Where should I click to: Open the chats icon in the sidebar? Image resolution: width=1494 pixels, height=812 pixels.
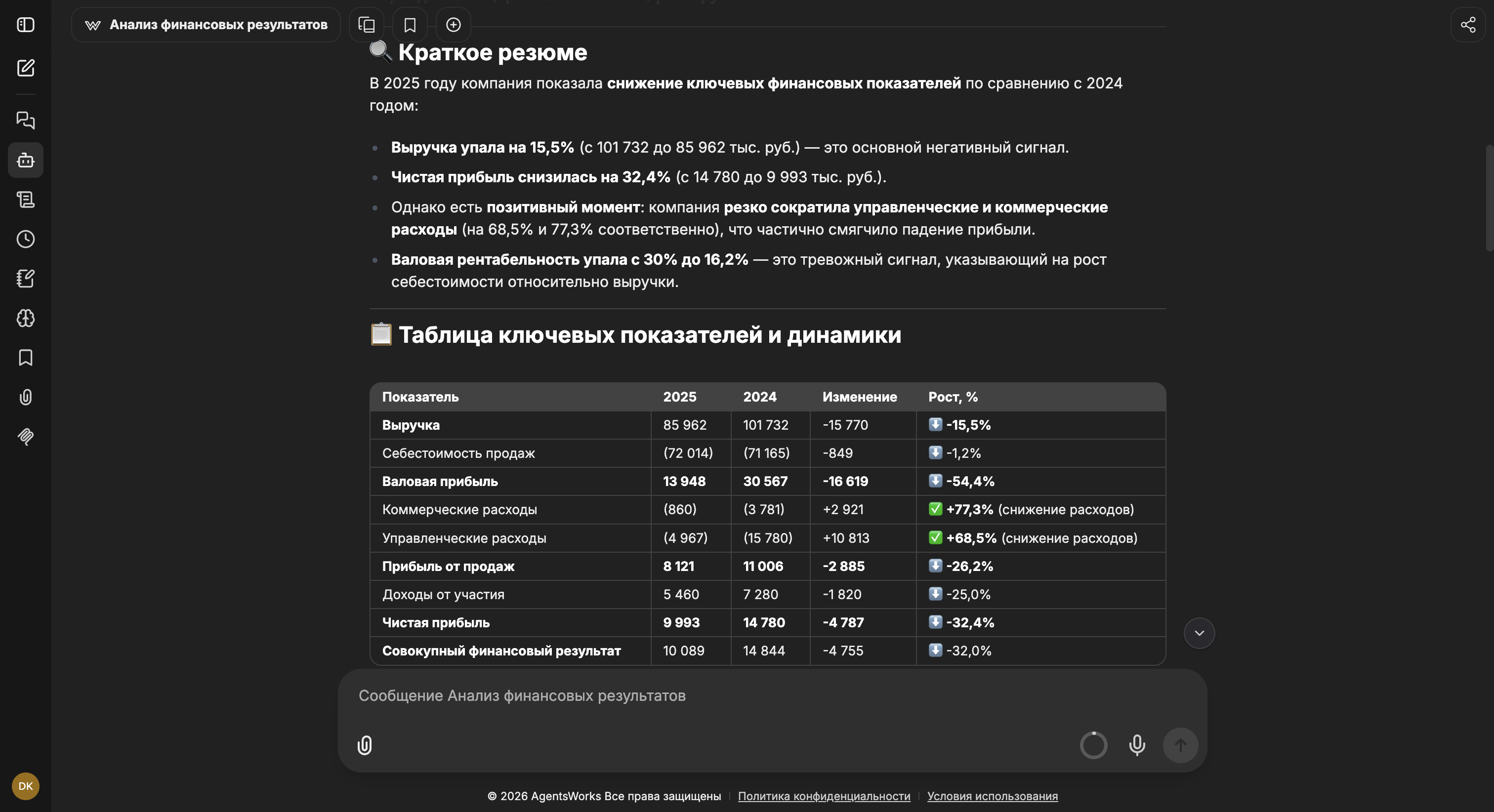26,120
